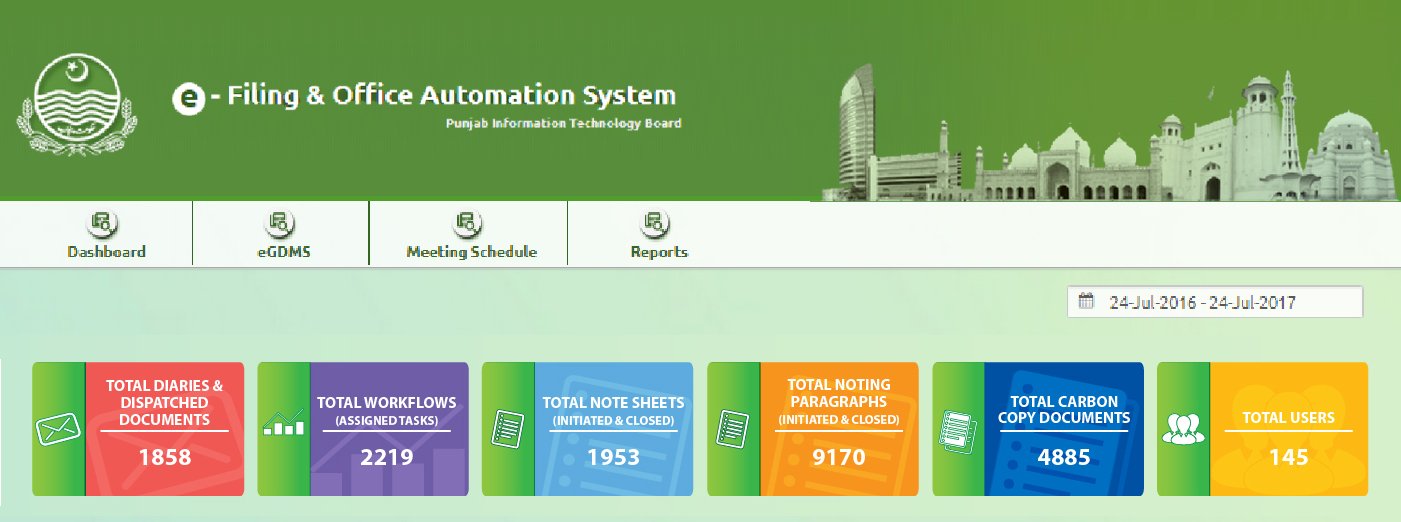Click people icon on Total Users card
This screenshot has width=1401, height=522.
pos(1183,429)
